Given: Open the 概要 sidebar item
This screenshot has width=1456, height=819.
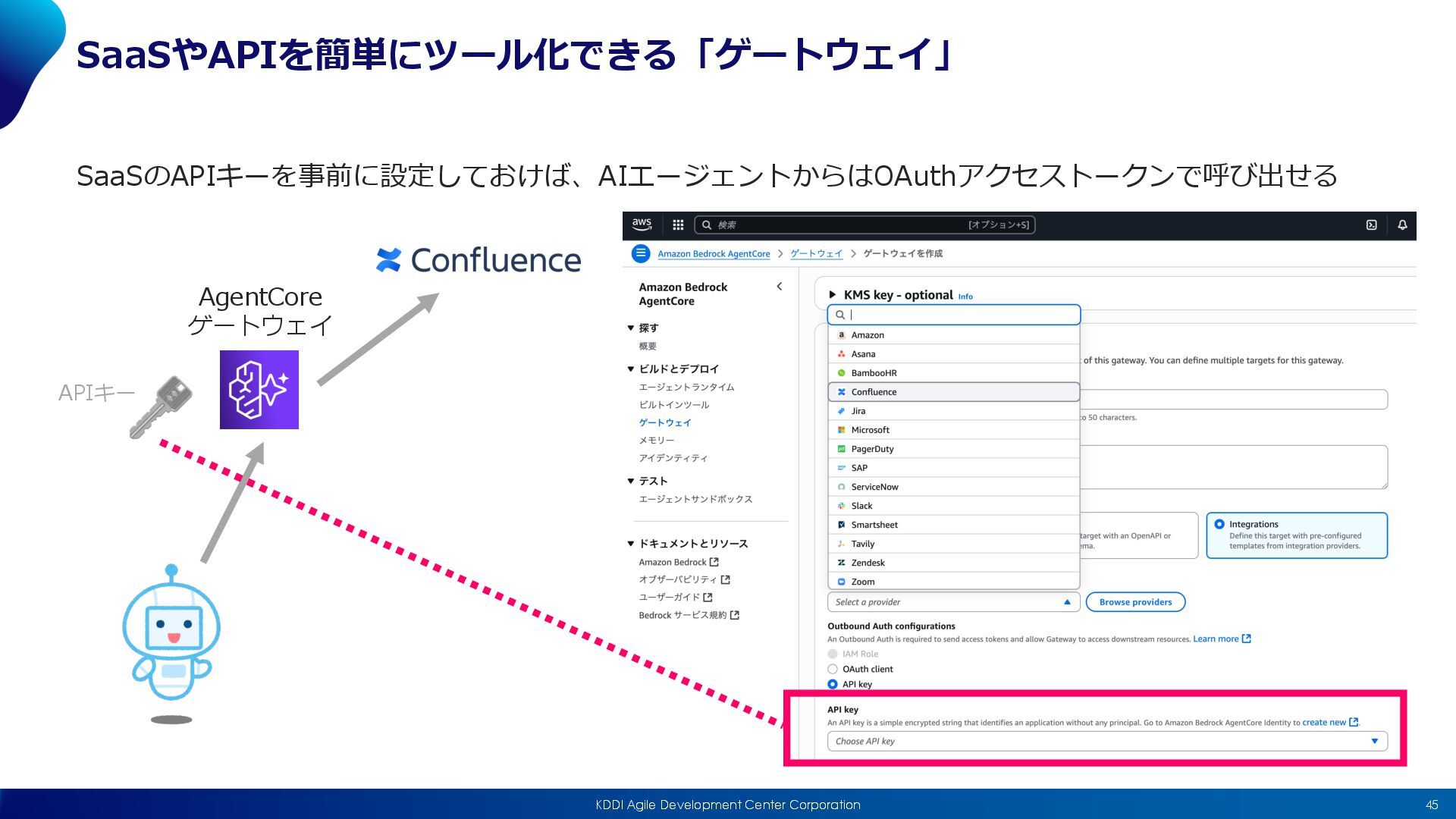Looking at the screenshot, I should pyautogui.click(x=648, y=347).
